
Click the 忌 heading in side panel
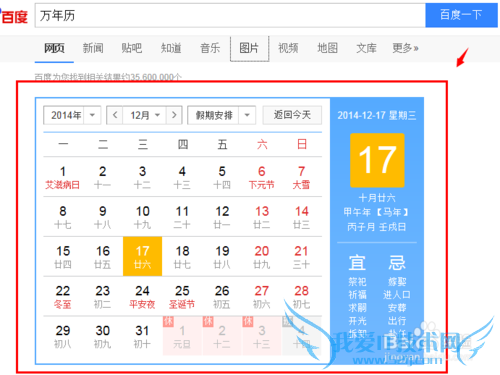[x=397, y=263]
